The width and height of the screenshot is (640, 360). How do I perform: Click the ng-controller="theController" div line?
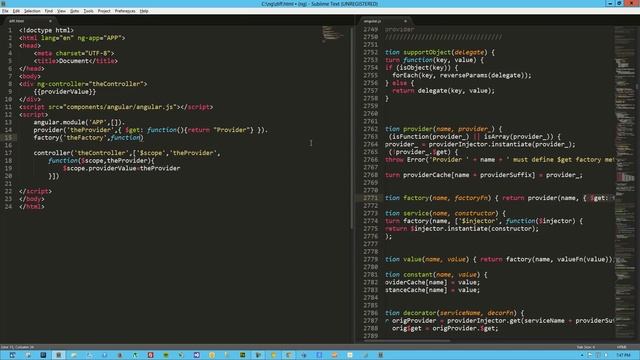(83, 84)
